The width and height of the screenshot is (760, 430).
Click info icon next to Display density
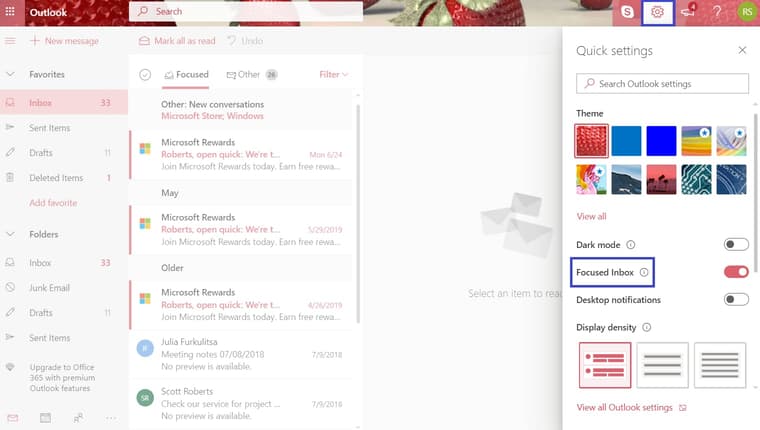pos(647,327)
